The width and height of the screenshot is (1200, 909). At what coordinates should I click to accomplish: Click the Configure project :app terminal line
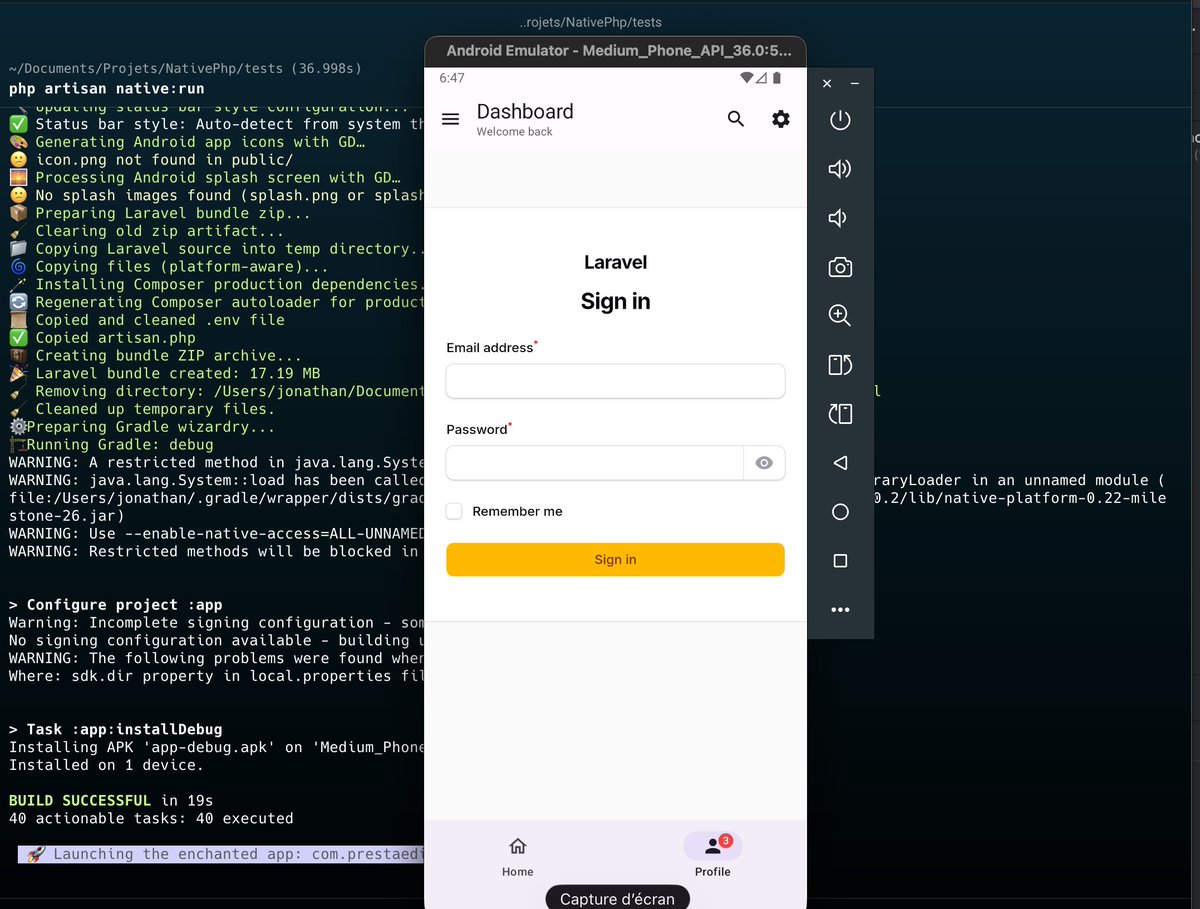(x=115, y=604)
